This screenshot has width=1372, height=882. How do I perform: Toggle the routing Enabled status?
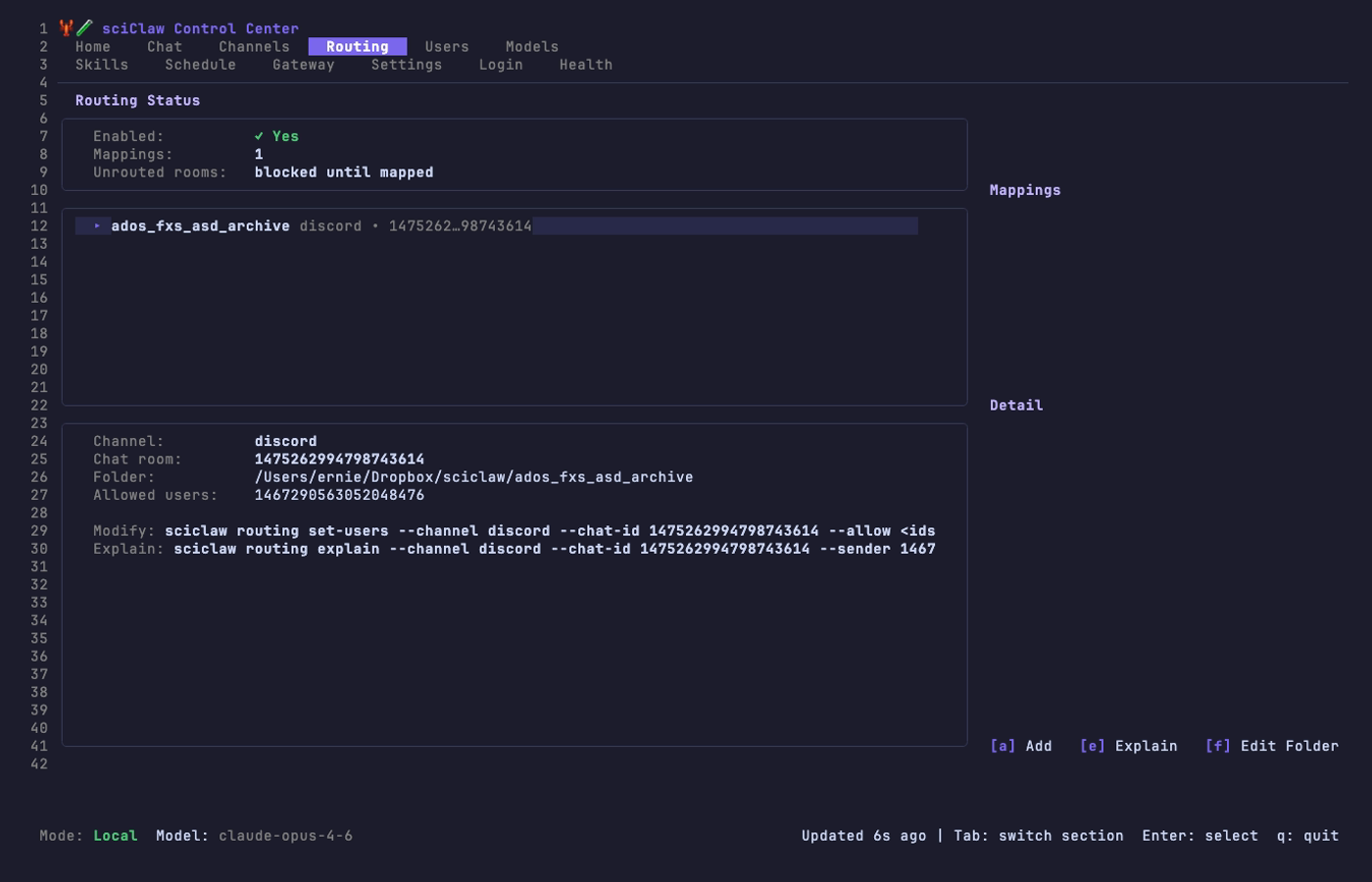[279, 136]
